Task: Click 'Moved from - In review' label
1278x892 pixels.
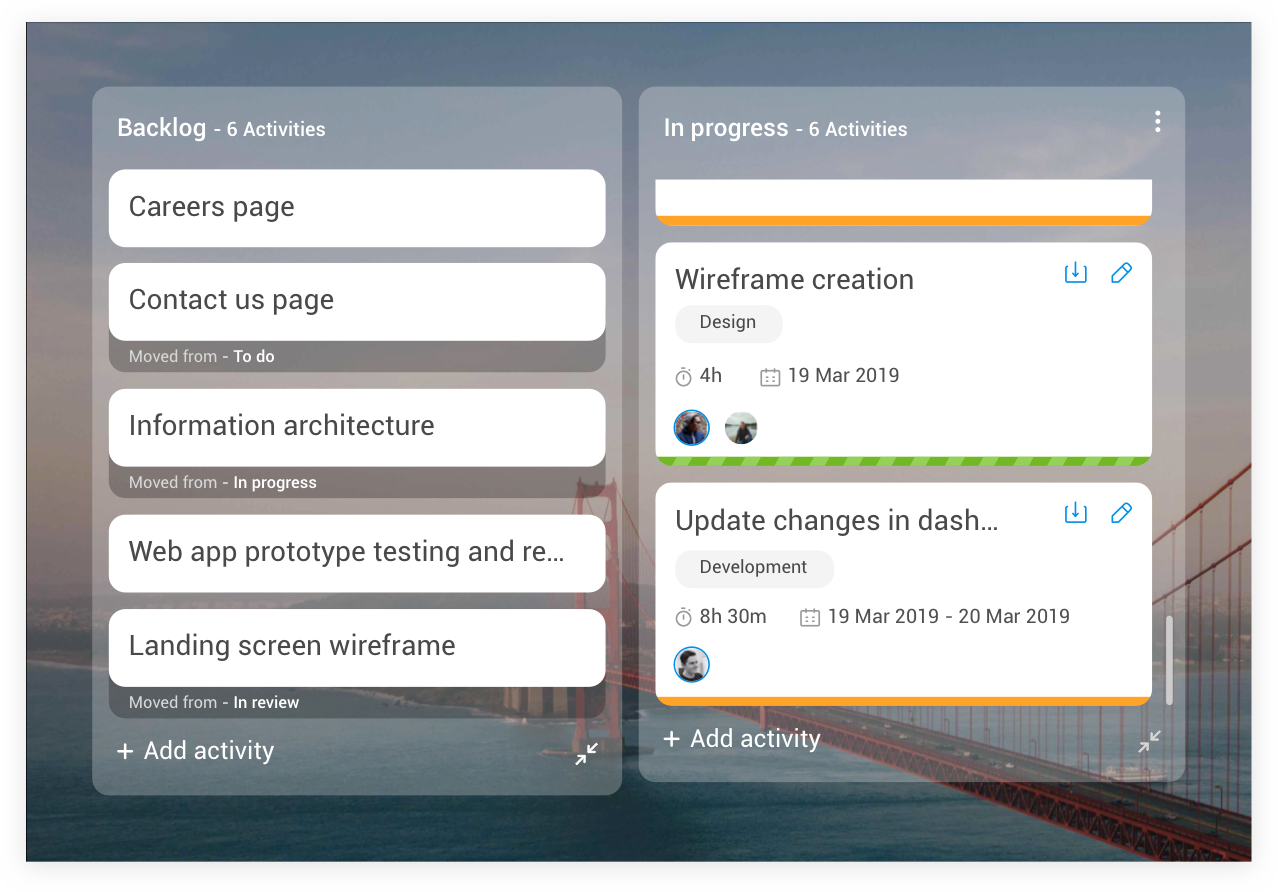Action: coord(214,702)
